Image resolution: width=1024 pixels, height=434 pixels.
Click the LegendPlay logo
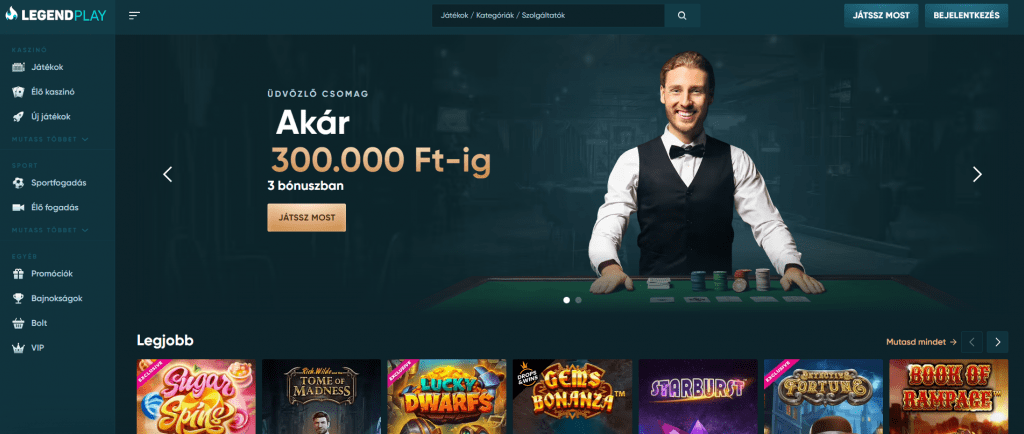click(x=56, y=15)
